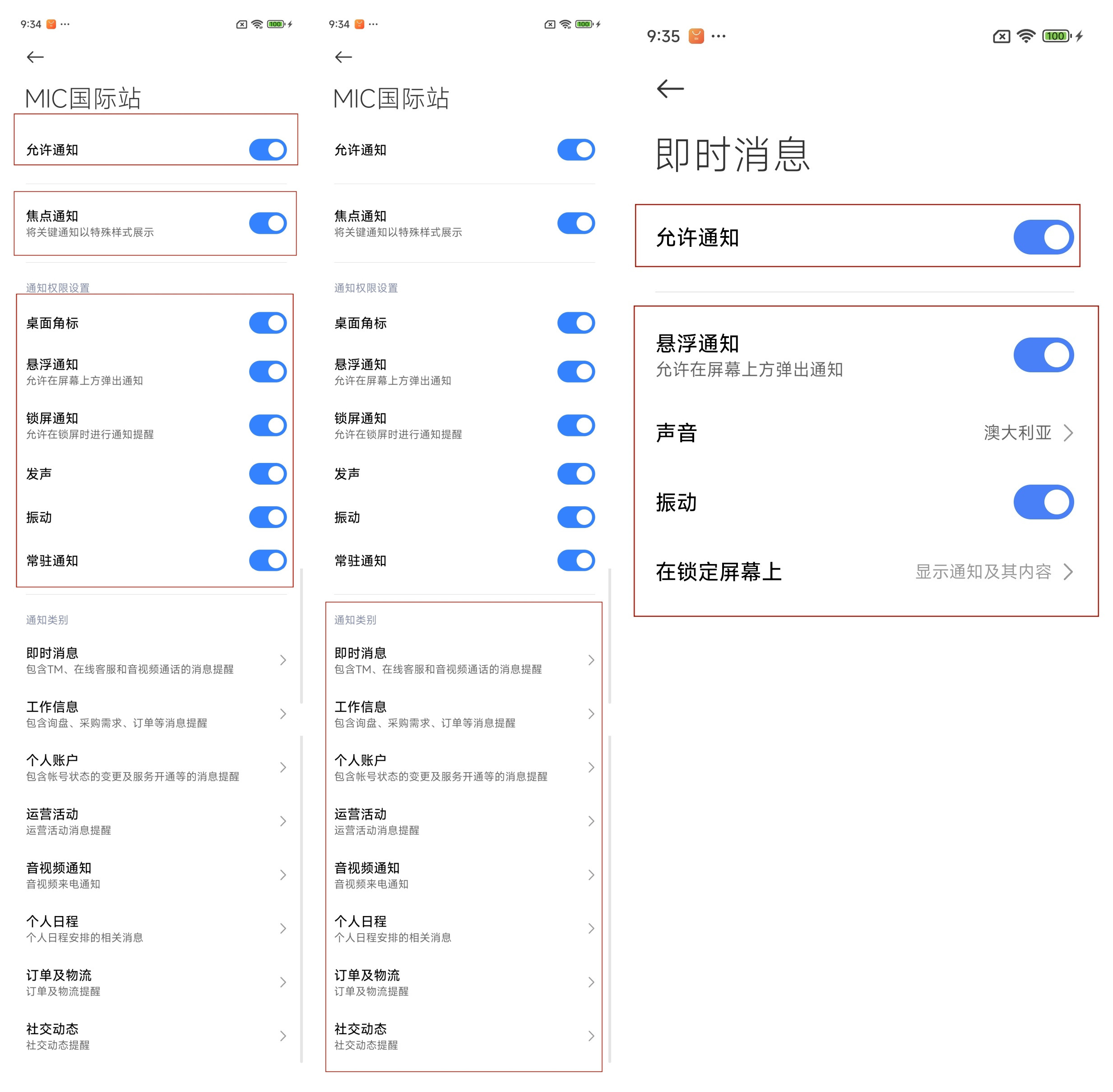Toggle 悬浮通知 in left screen
The image size is (1113, 1092).
pyautogui.click(x=267, y=372)
